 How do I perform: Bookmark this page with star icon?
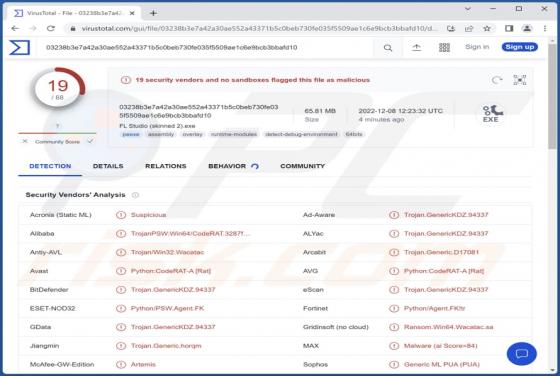(x=486, y=29)
